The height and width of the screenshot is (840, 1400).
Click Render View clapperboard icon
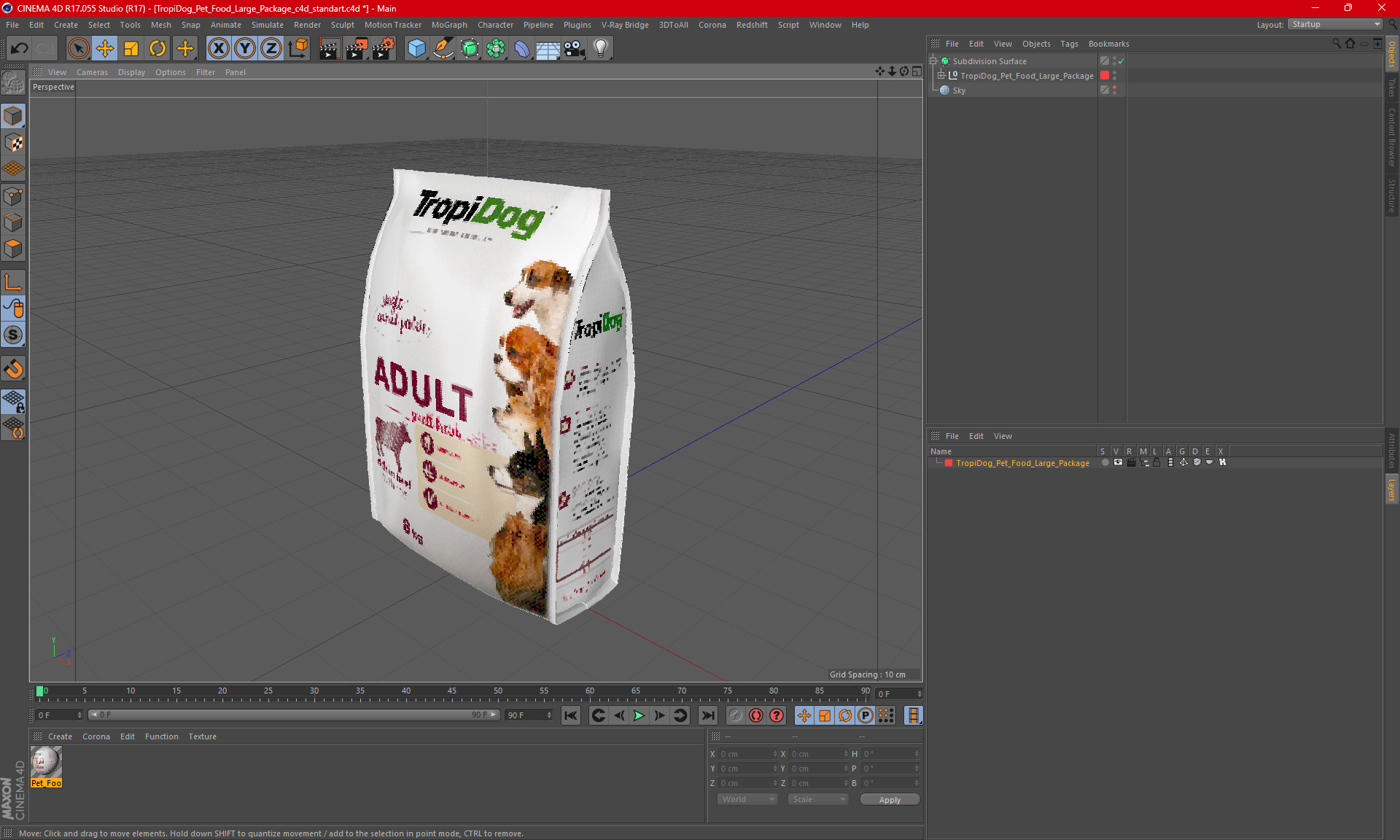(330, 49)
